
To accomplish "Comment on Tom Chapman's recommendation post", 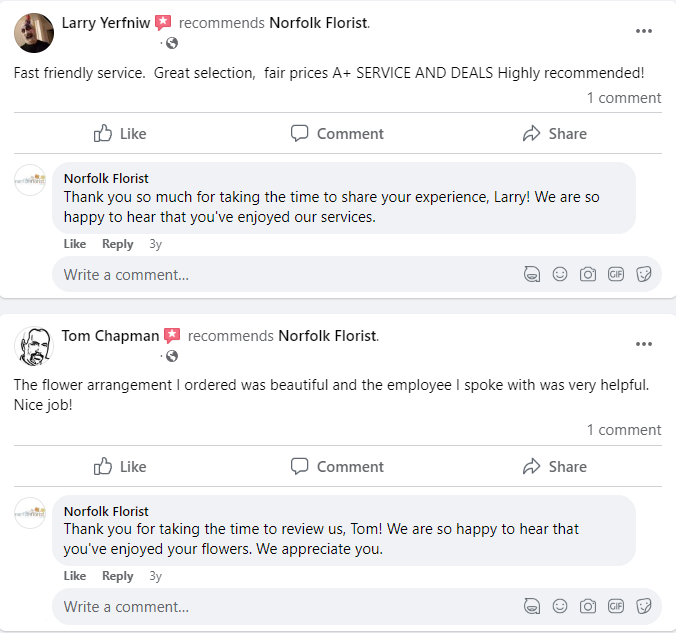I will pyautogui.click(x=337, y=467).
